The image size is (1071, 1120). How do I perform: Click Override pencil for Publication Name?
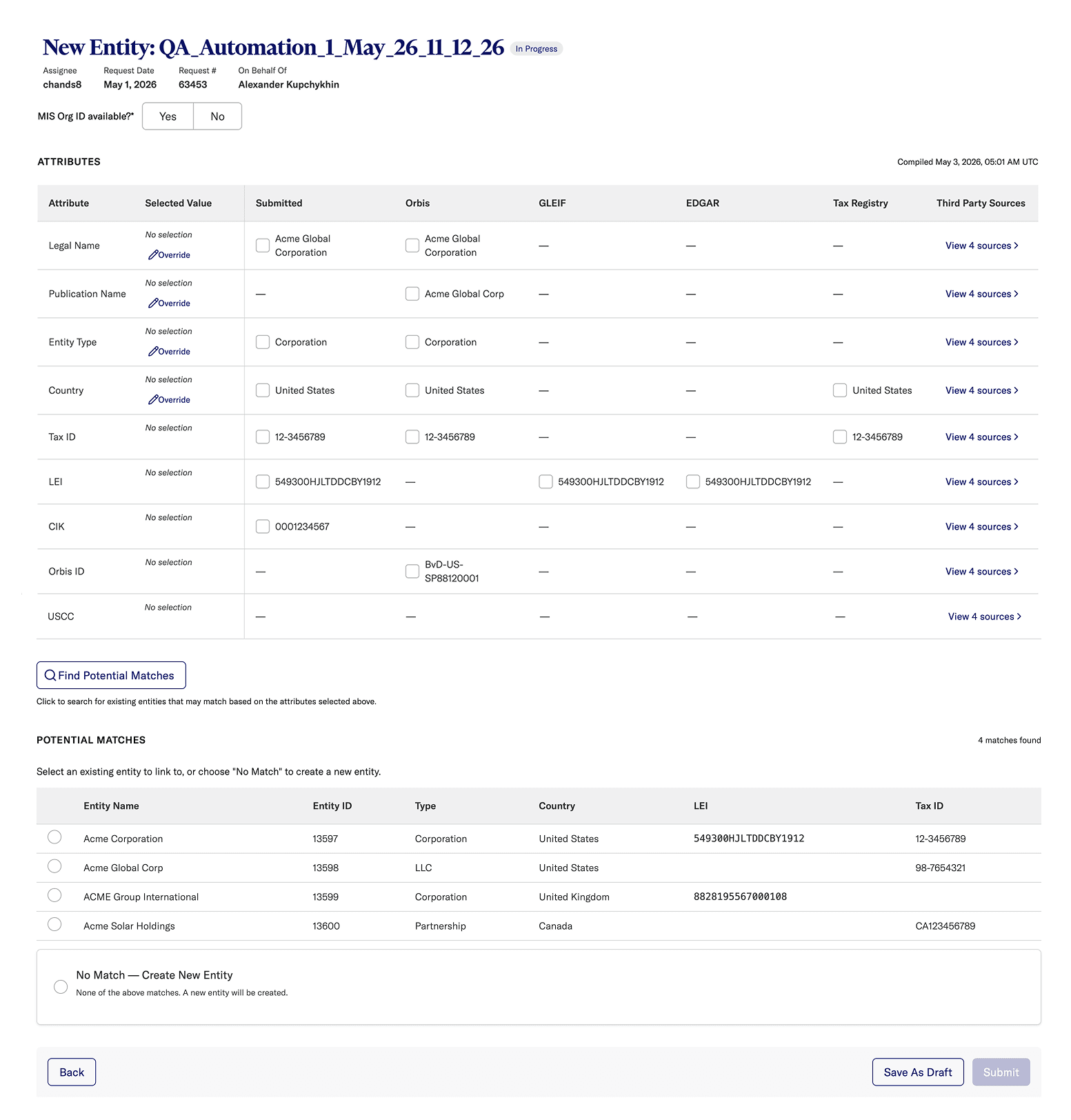[x=170, y=303]
